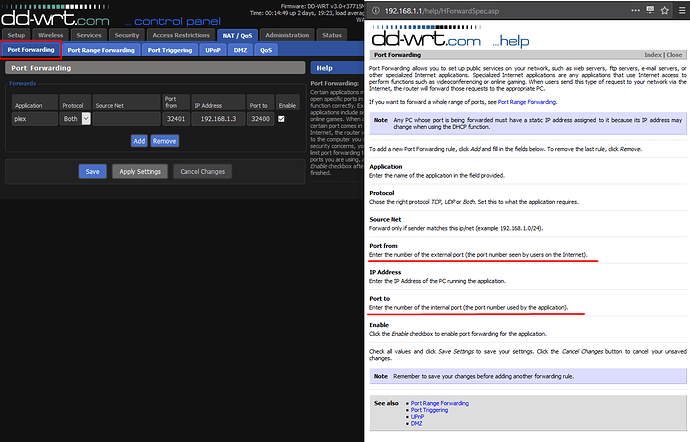Click the Pocket save icon
Viewport: 690px width, 442px height.
click(650, 11)
